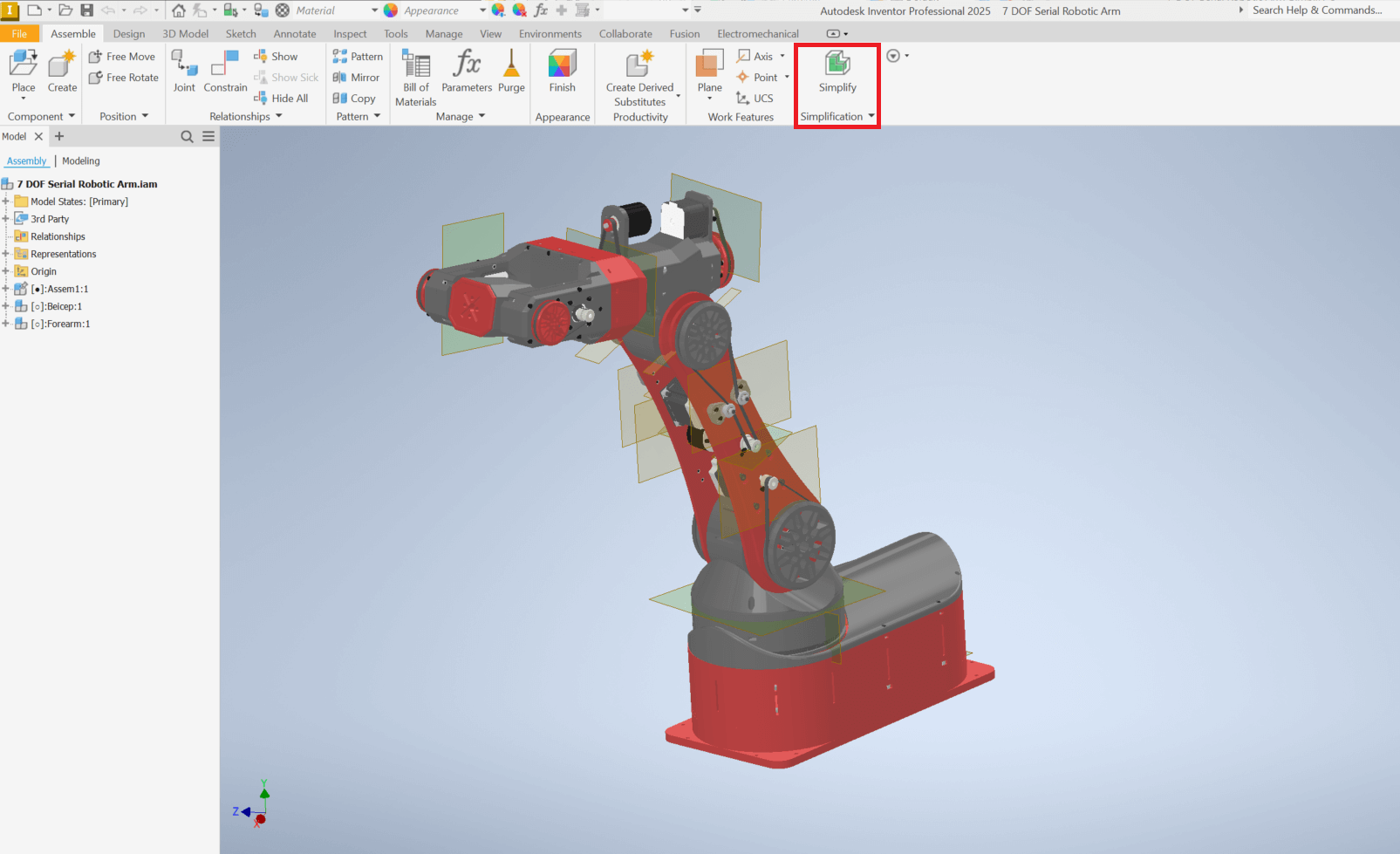
Task: Expand the 3rd Party node
Action: (6, 219)
